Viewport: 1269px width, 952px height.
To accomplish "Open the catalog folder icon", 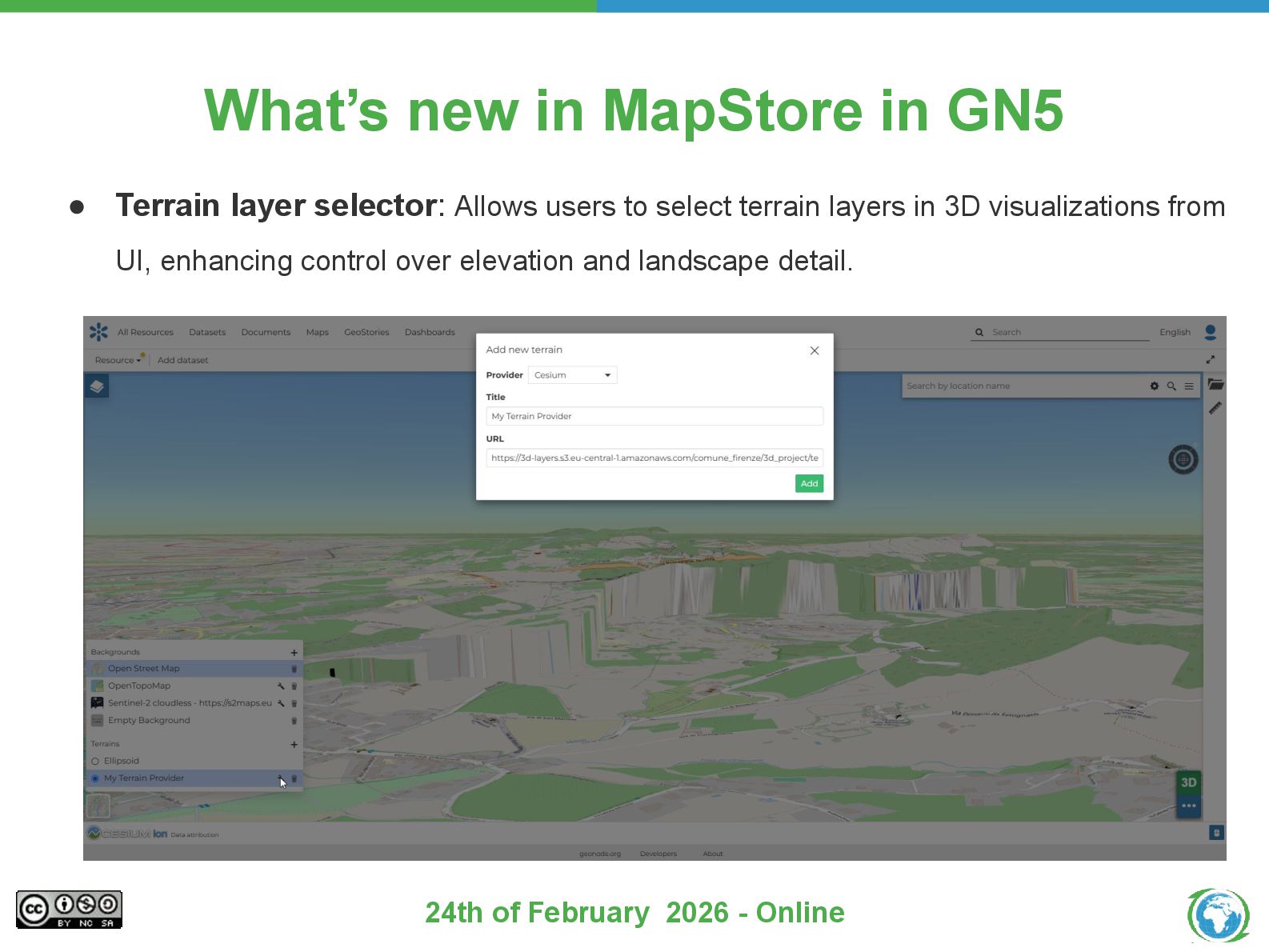I will coord(1215,384).
